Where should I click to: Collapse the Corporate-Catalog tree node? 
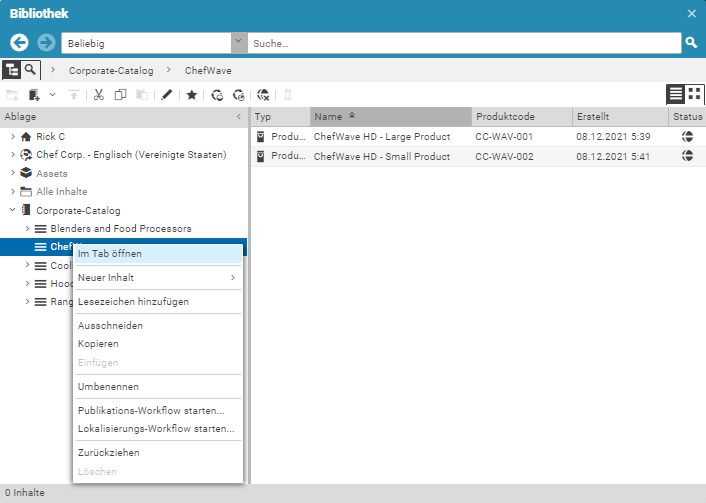coord(12,211)
